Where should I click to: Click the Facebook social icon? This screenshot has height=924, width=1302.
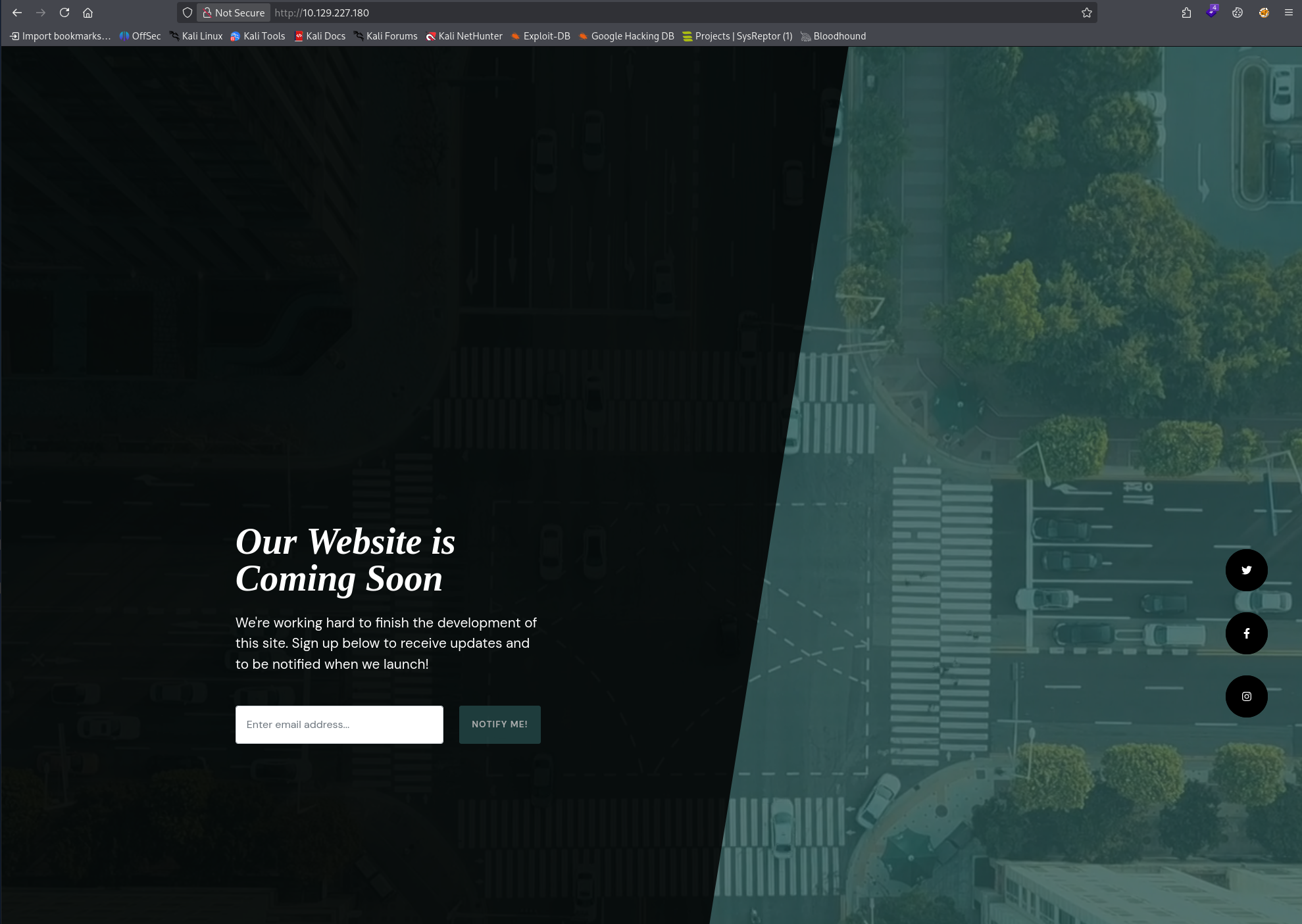[1246, 633]
